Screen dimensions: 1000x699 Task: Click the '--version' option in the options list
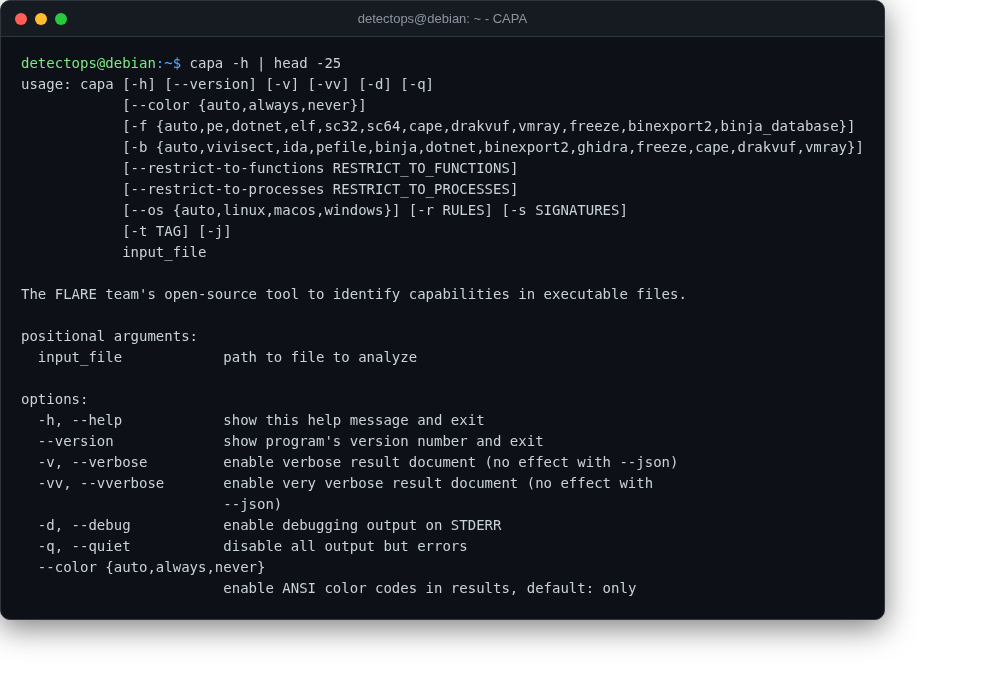tap(76, 442)
